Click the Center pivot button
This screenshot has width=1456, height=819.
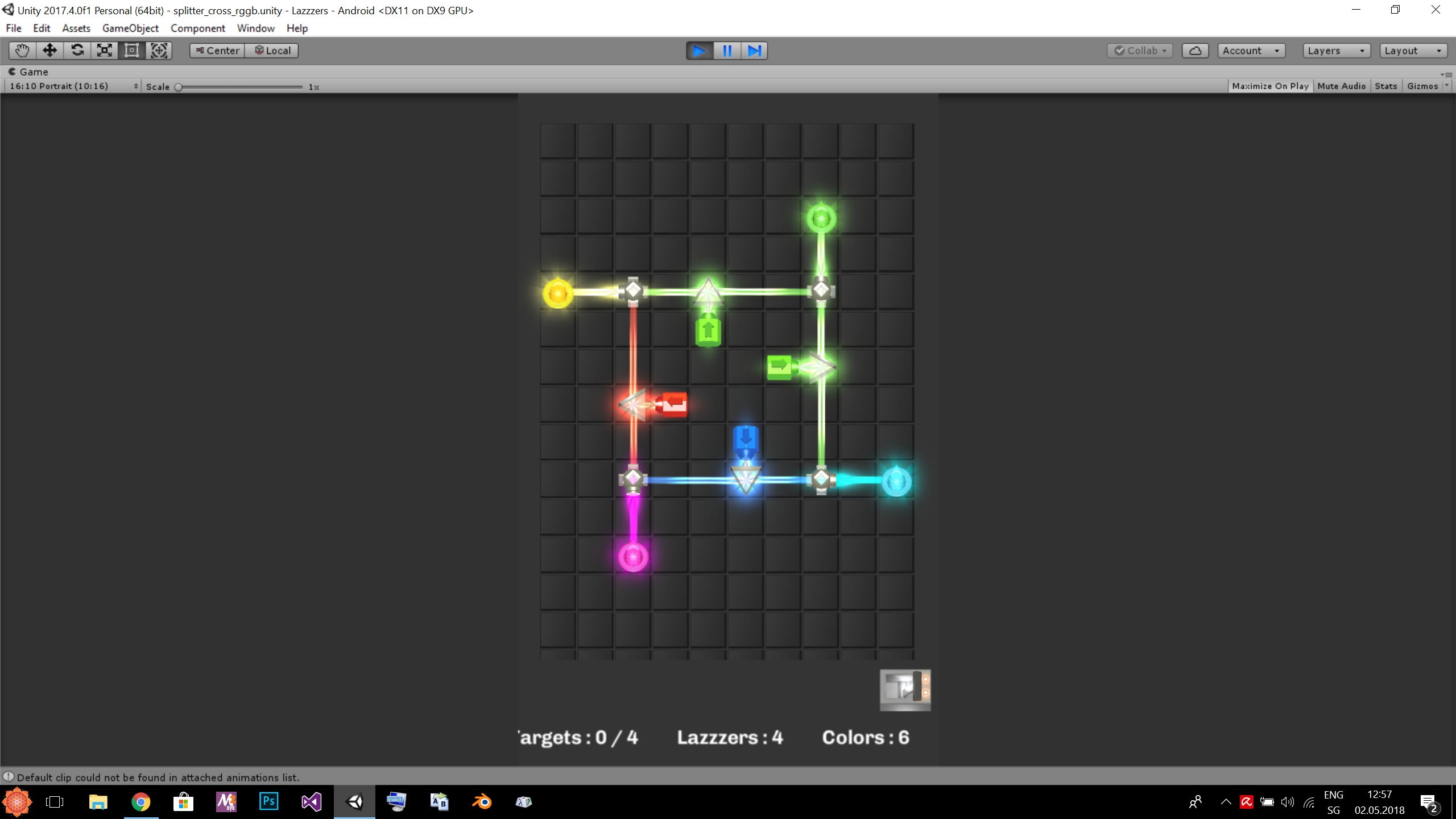pyautogui.click(x=217, y=51)
